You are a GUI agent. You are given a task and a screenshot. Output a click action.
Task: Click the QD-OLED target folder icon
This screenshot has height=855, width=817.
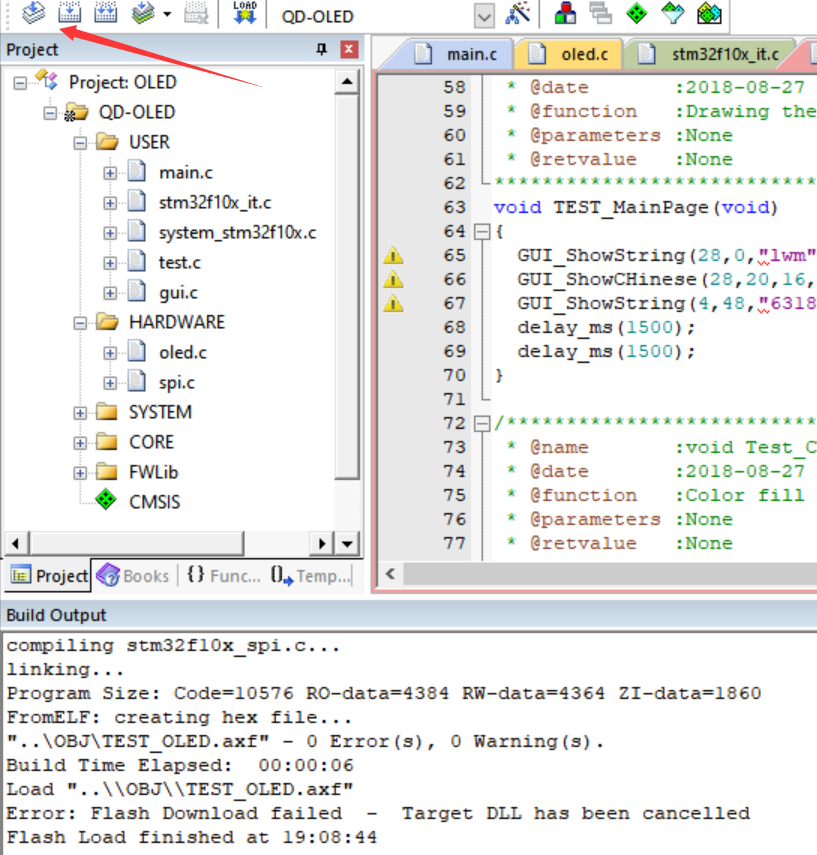coord(76,112)
